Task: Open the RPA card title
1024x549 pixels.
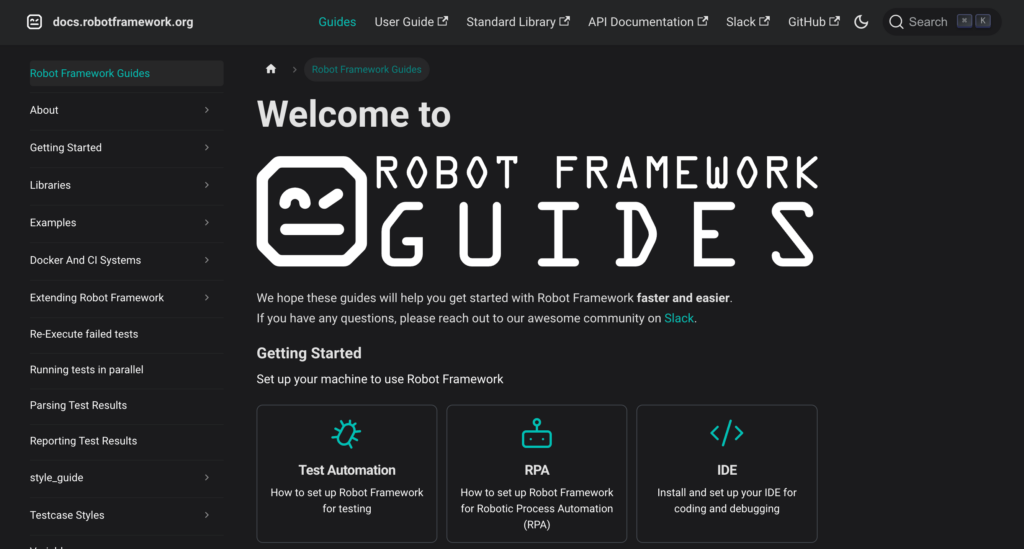Action: (537, 470)
